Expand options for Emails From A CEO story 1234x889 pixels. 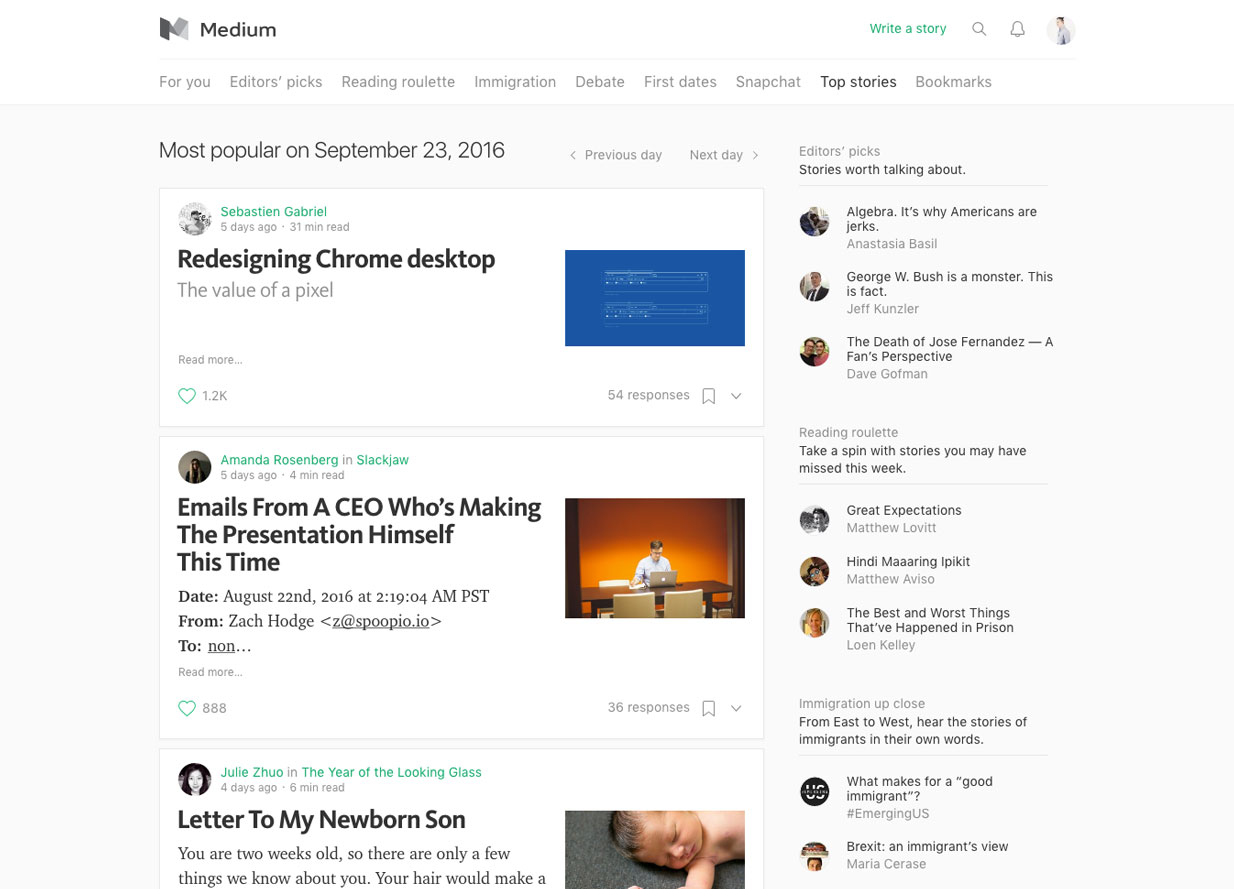coord(736,708)
